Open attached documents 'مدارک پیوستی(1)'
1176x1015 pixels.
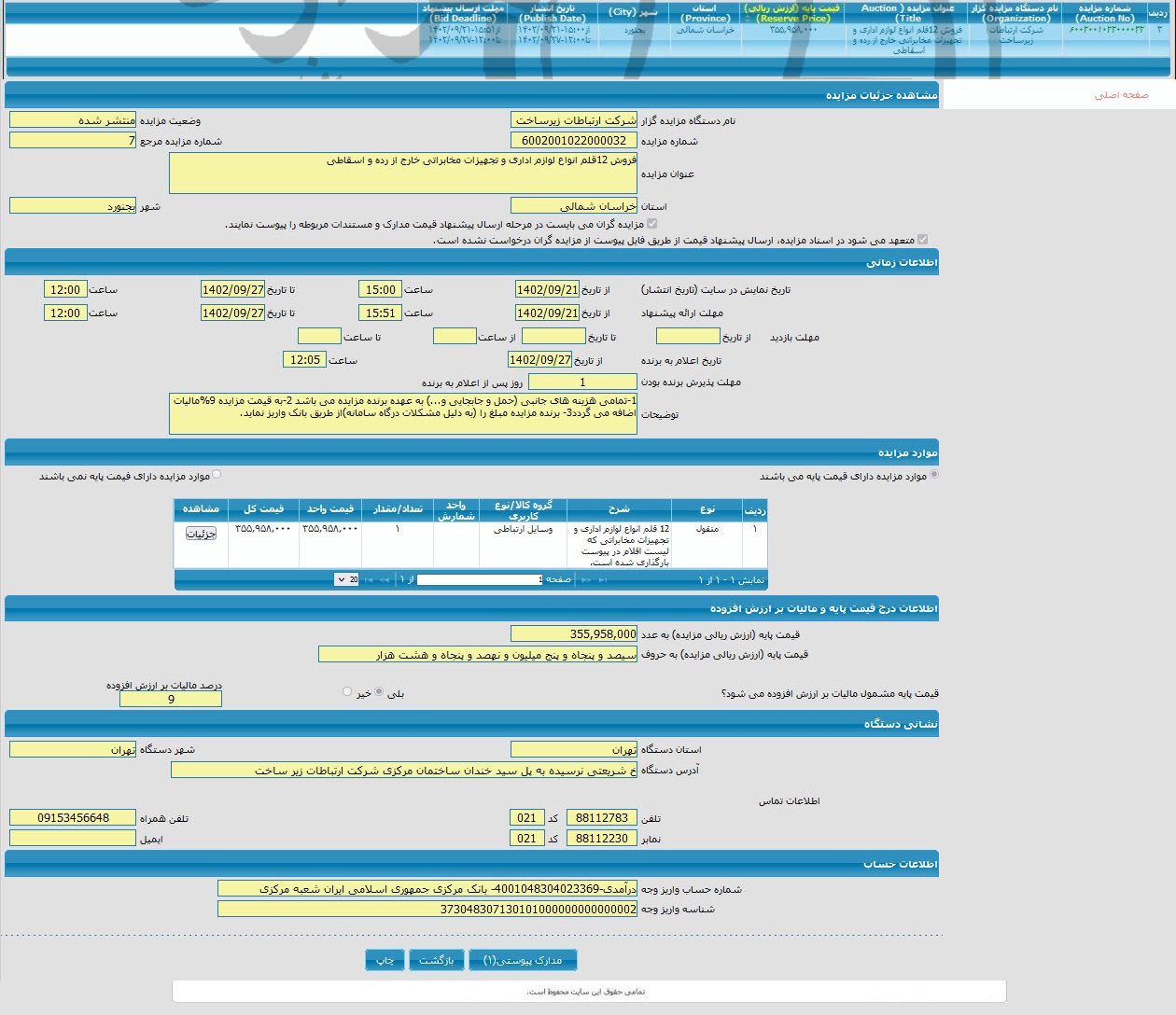pyautogui.click(x=523, y=960)
